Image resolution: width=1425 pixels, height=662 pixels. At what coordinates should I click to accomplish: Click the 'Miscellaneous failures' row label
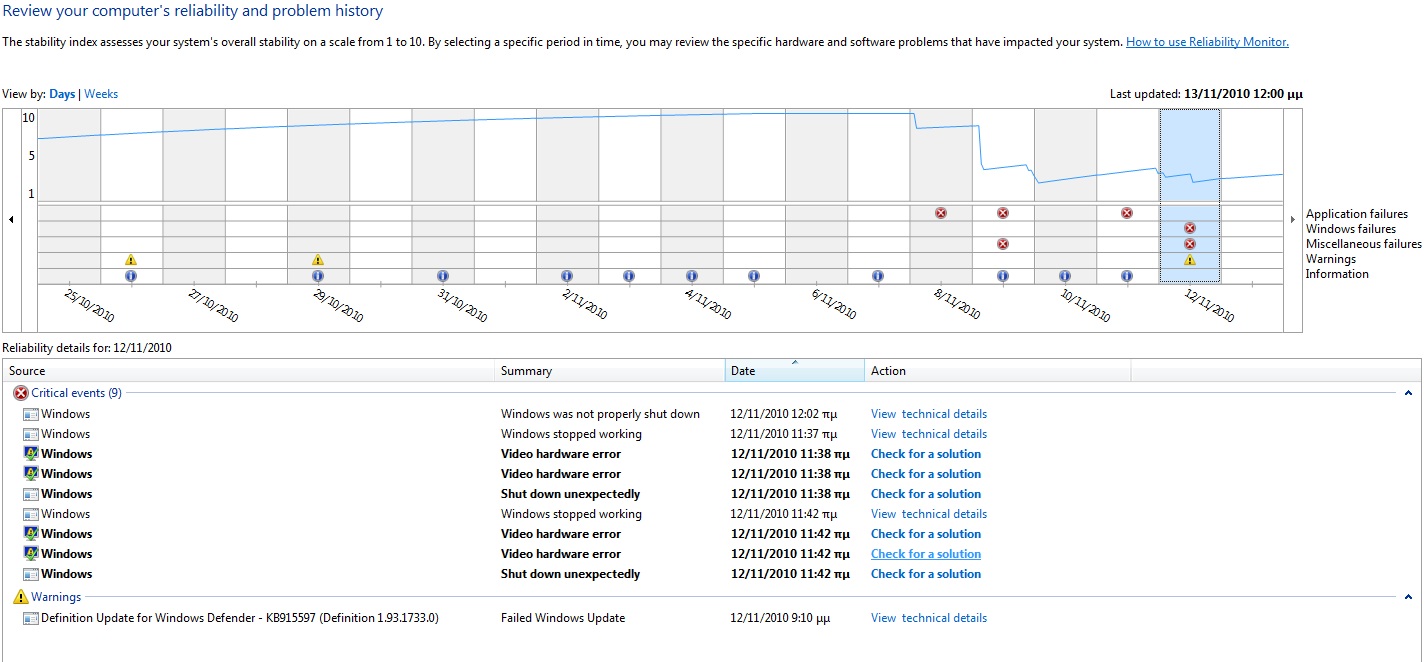click(x=1363, y=244)
